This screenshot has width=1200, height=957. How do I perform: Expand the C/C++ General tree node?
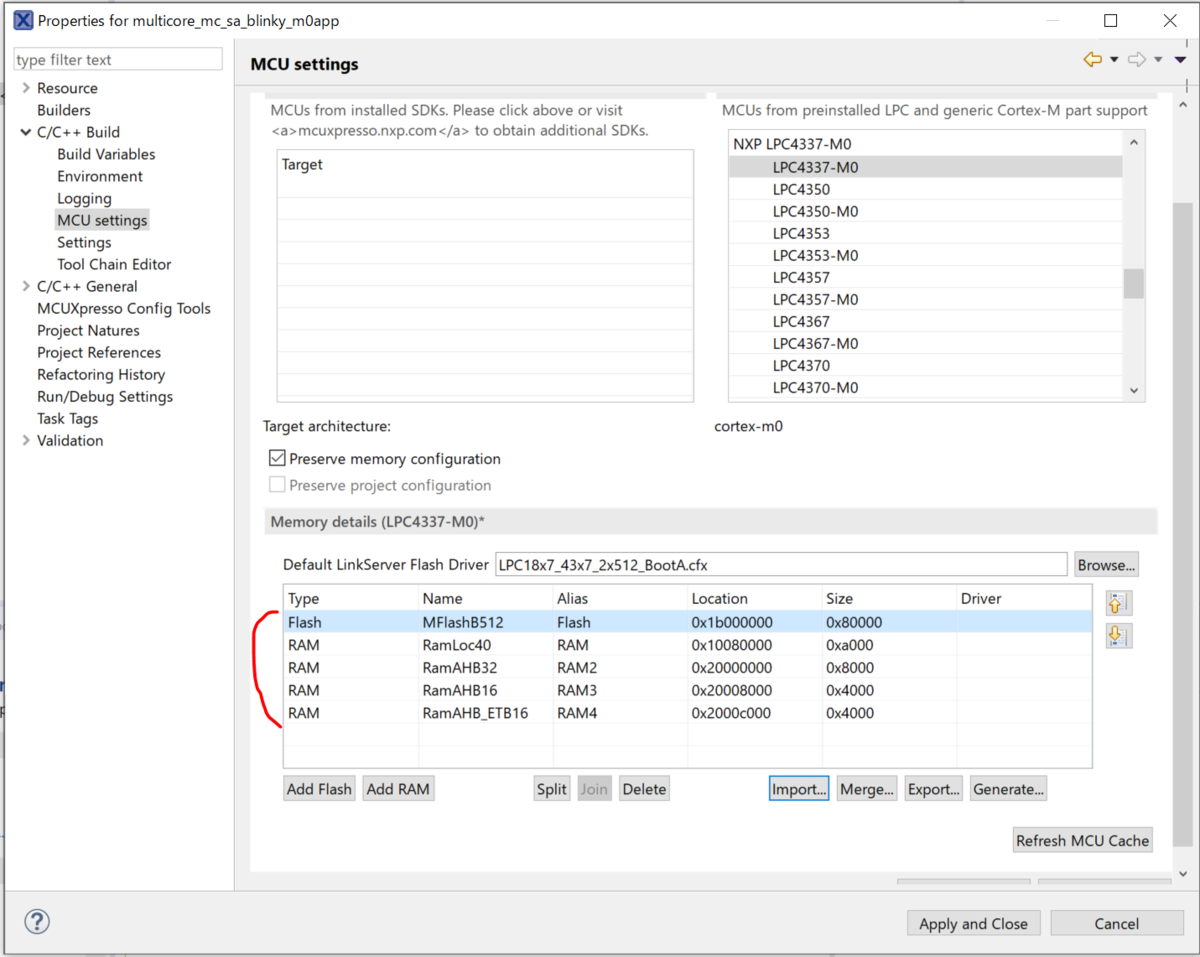click(25, 286)
